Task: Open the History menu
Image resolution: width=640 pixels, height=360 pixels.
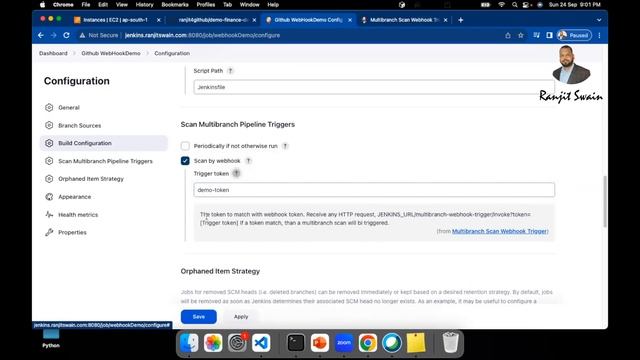Action: pyautogui.click(x=144, y=4)
